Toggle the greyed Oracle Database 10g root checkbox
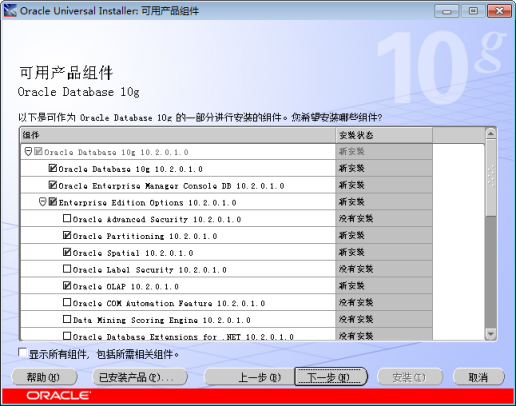This screenshot has height=406, width=516. pyautogui.click(x=38, y=152)
